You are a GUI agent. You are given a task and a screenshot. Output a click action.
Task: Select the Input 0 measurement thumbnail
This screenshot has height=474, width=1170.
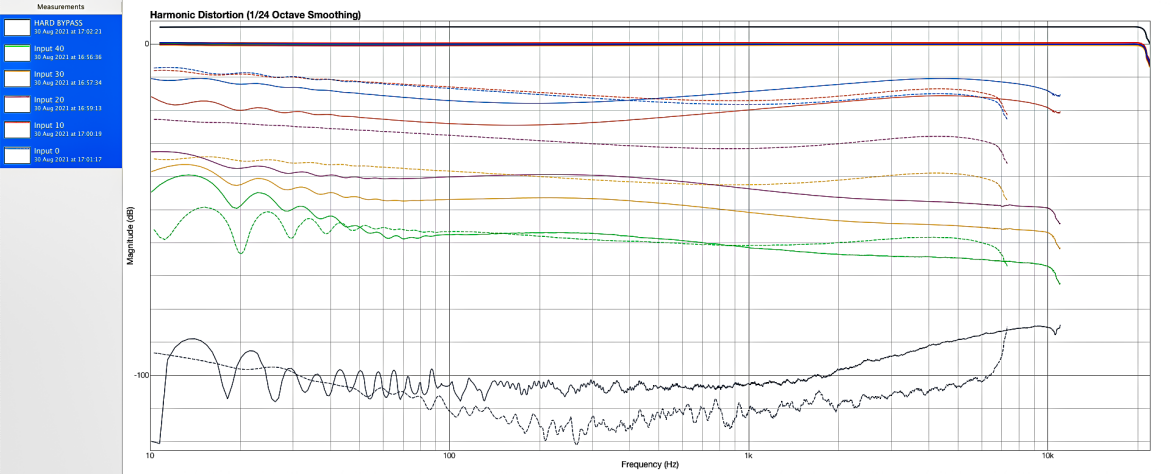16,155
